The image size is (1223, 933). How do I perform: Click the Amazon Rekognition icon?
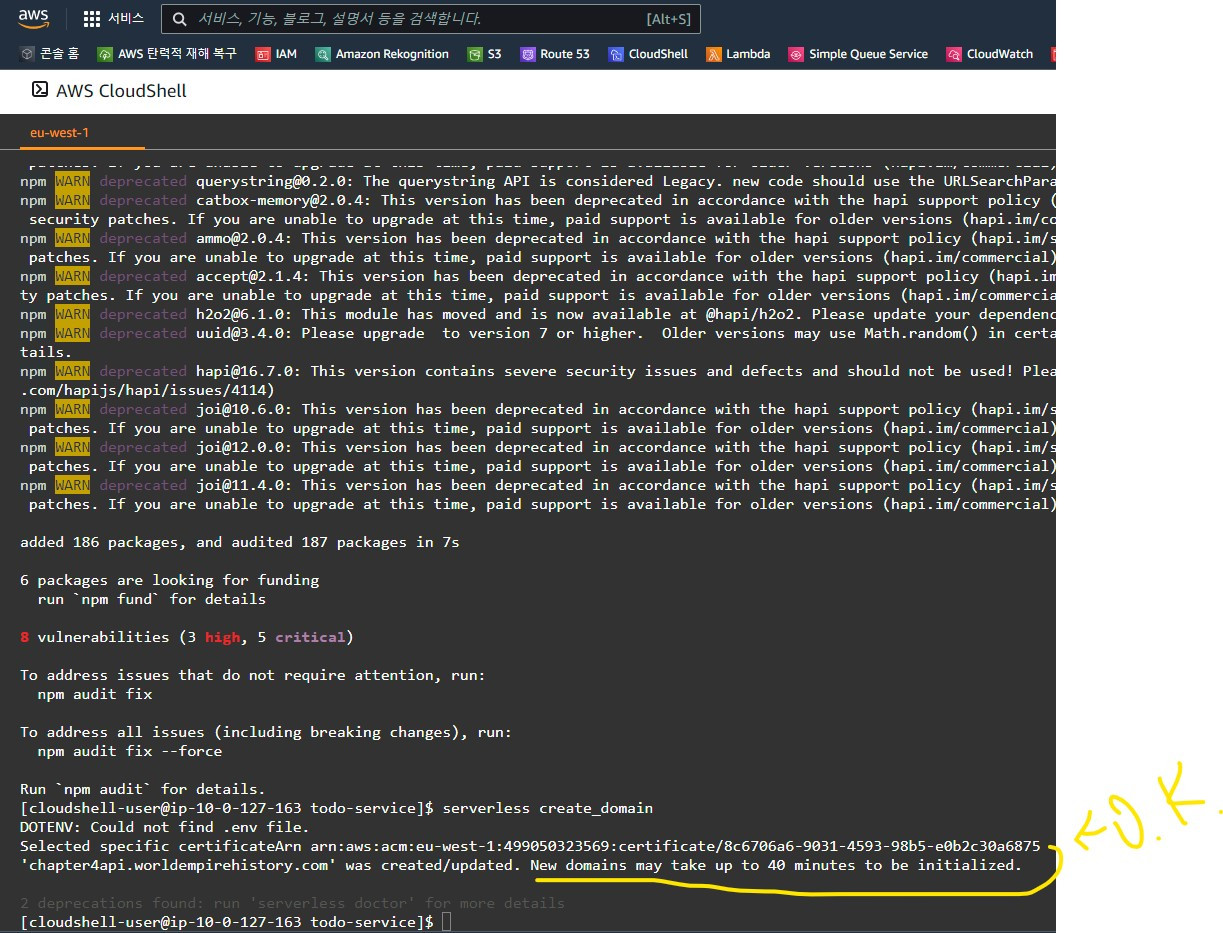[x=323, y=54]
